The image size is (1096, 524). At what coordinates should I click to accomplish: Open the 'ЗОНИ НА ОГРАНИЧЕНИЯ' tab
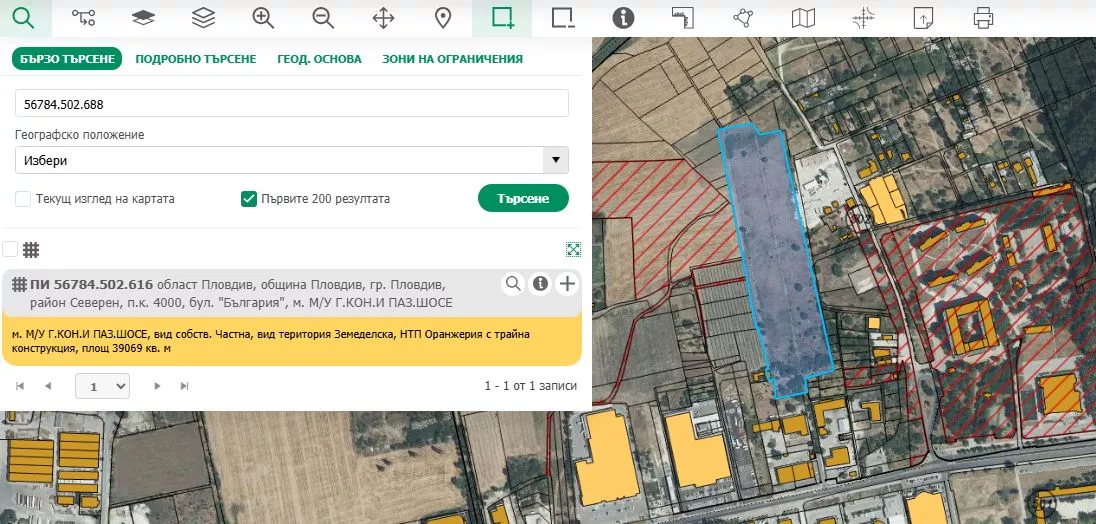pos(452,59)
